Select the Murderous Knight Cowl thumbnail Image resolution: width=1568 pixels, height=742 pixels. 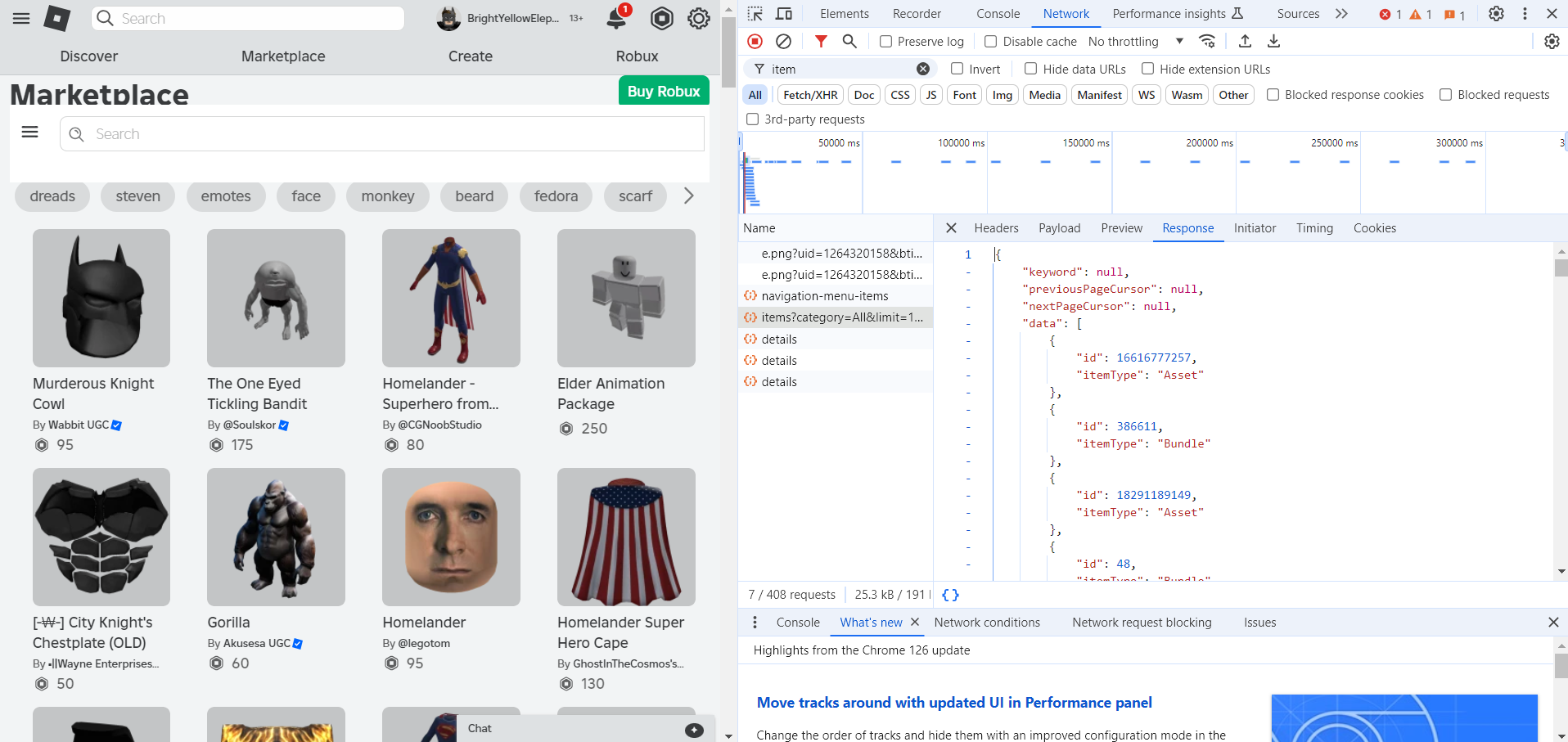click(x=101, y=298)
